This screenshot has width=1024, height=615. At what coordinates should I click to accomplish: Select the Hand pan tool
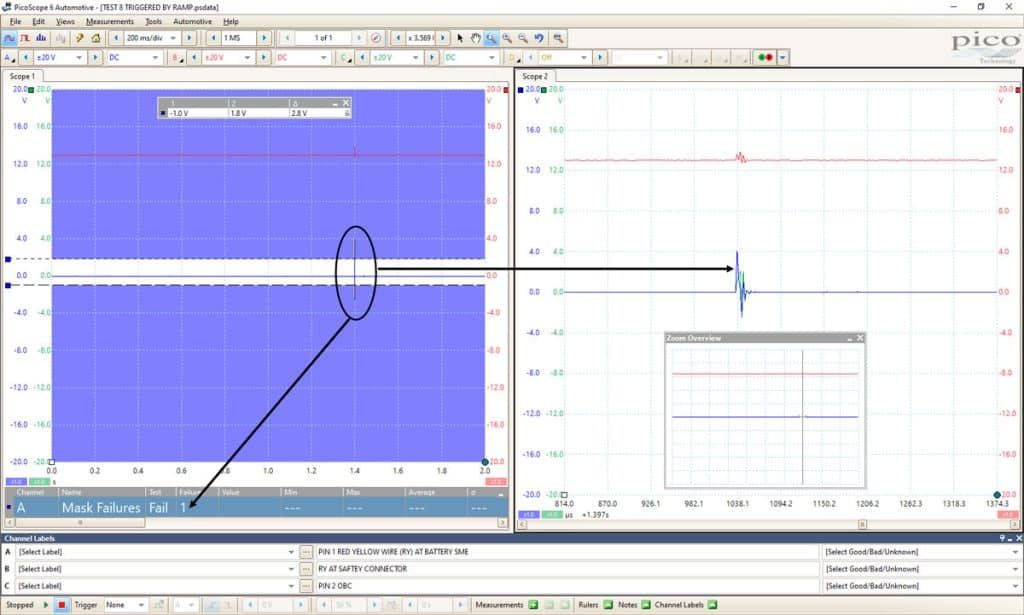[x=475, y=38]
